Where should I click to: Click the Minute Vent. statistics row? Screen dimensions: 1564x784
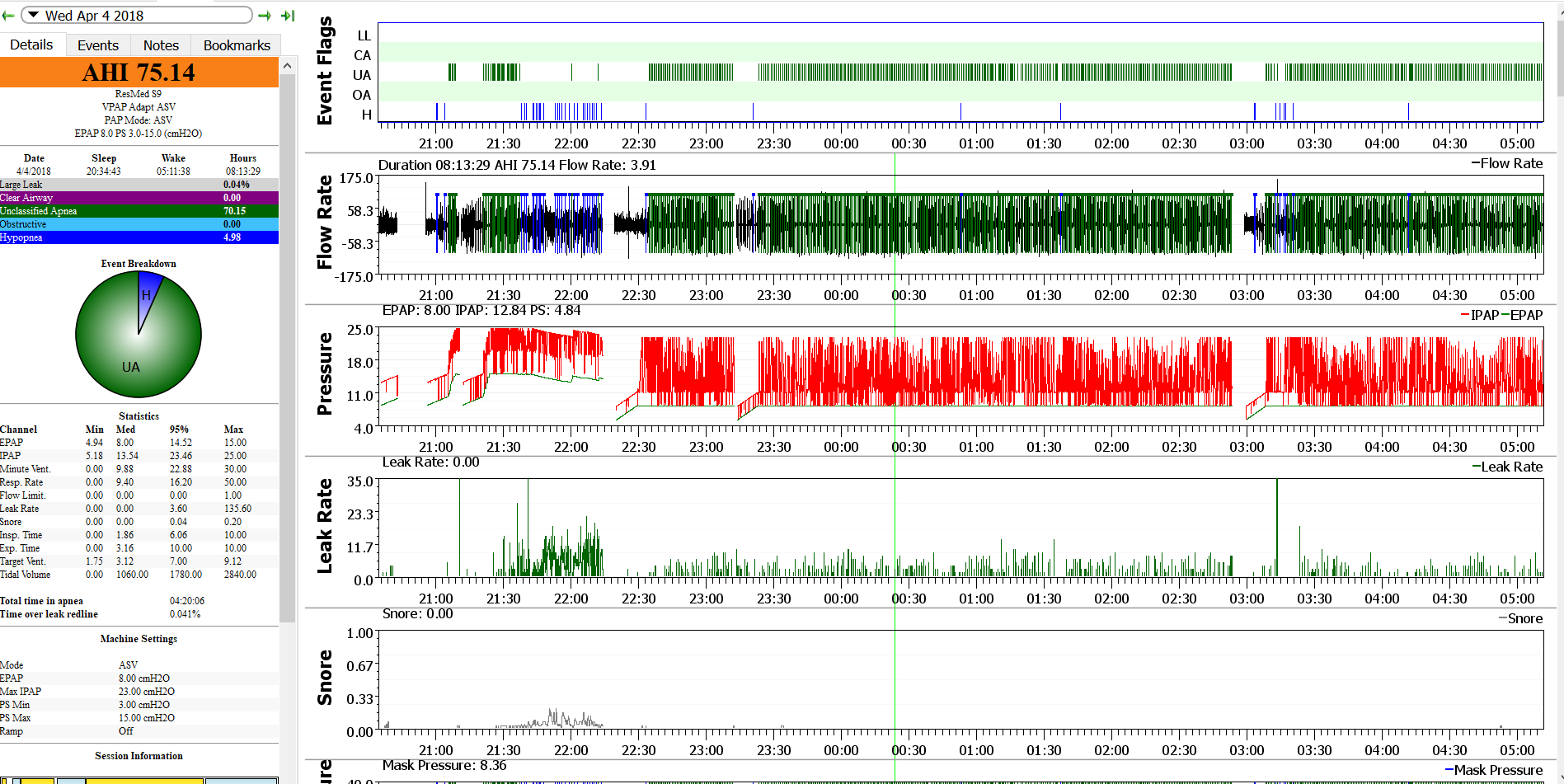tap(139, 469)
